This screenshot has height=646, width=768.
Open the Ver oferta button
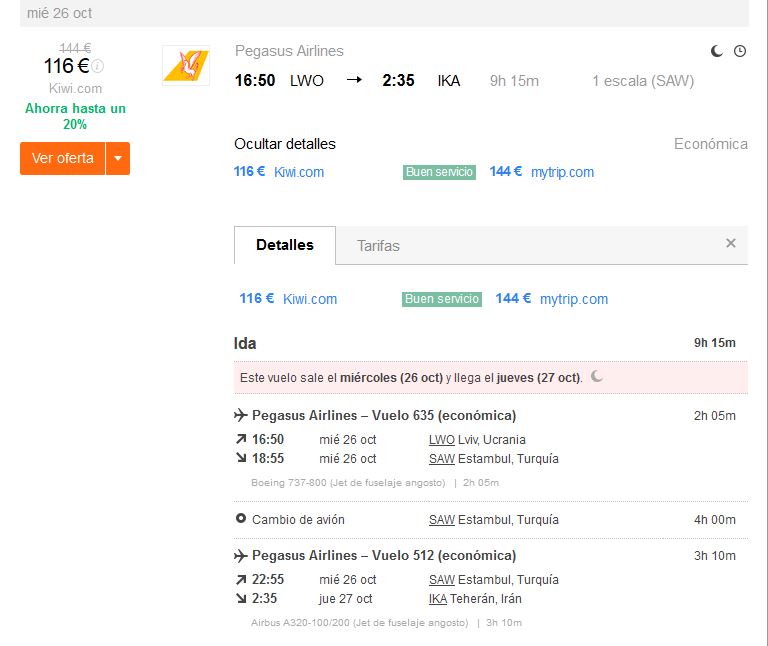click(x=63, y=158)
